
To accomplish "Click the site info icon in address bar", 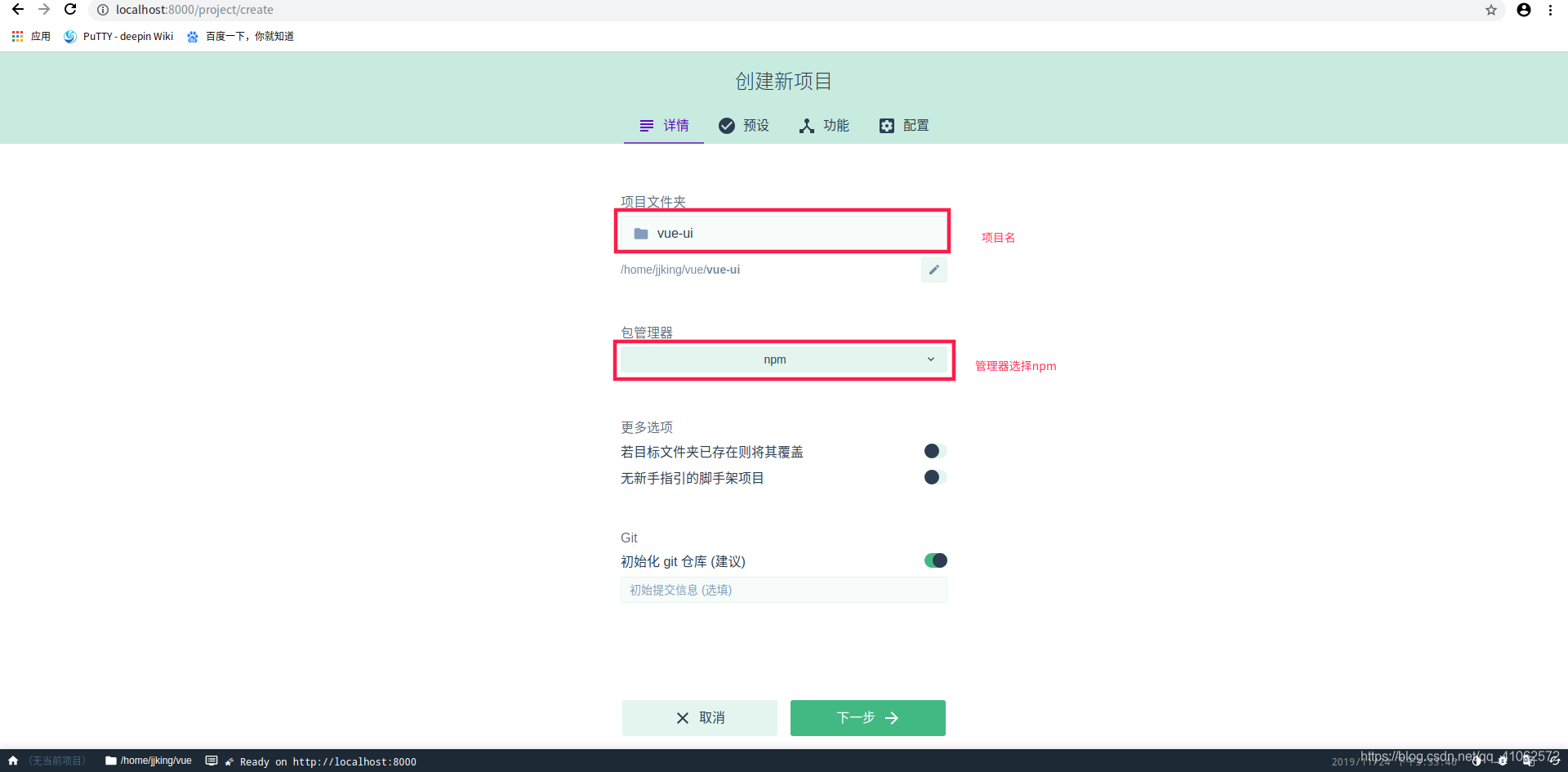I will (103, 10).
